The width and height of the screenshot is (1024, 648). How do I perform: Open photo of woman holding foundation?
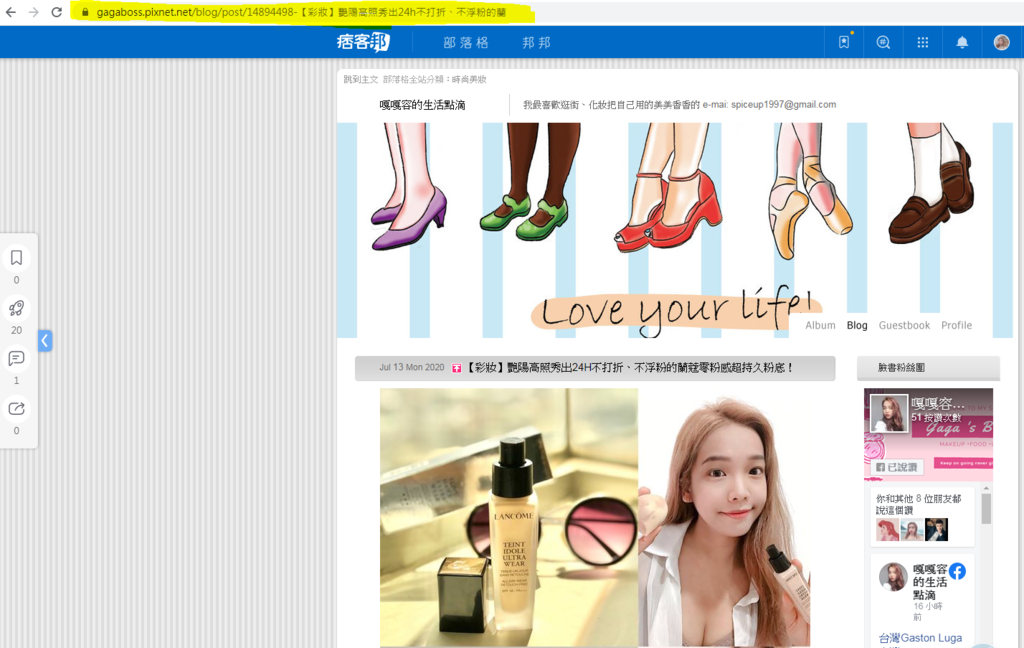point(724,517)
